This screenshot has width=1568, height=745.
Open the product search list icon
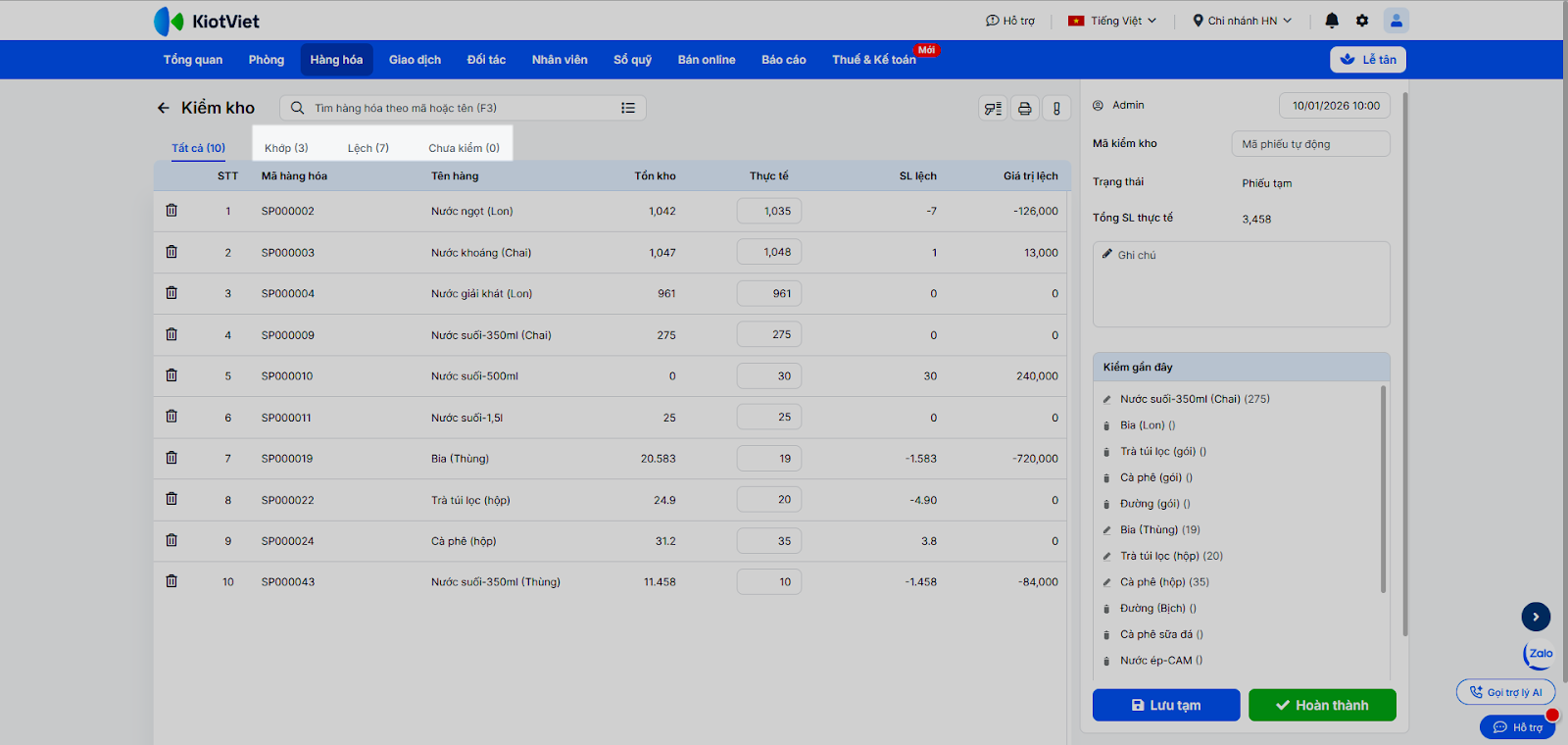click(628, 108)
